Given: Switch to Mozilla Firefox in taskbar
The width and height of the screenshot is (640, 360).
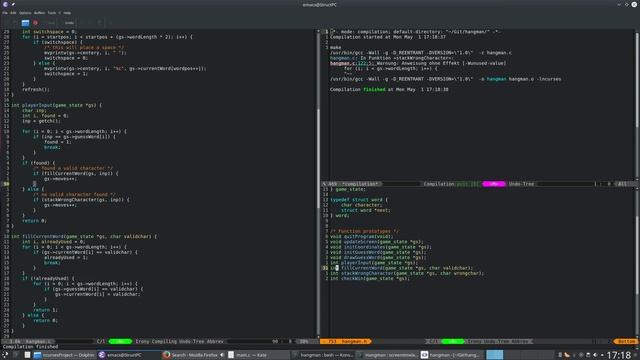Looking at the screenshot, I should point(194,355).
